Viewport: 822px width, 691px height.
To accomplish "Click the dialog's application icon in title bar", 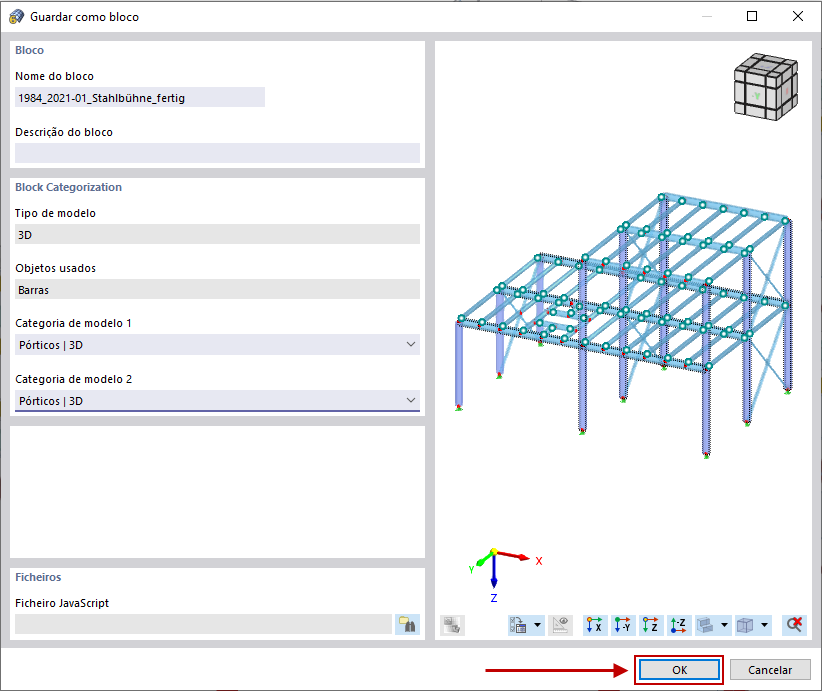I will tap(16, 17).
